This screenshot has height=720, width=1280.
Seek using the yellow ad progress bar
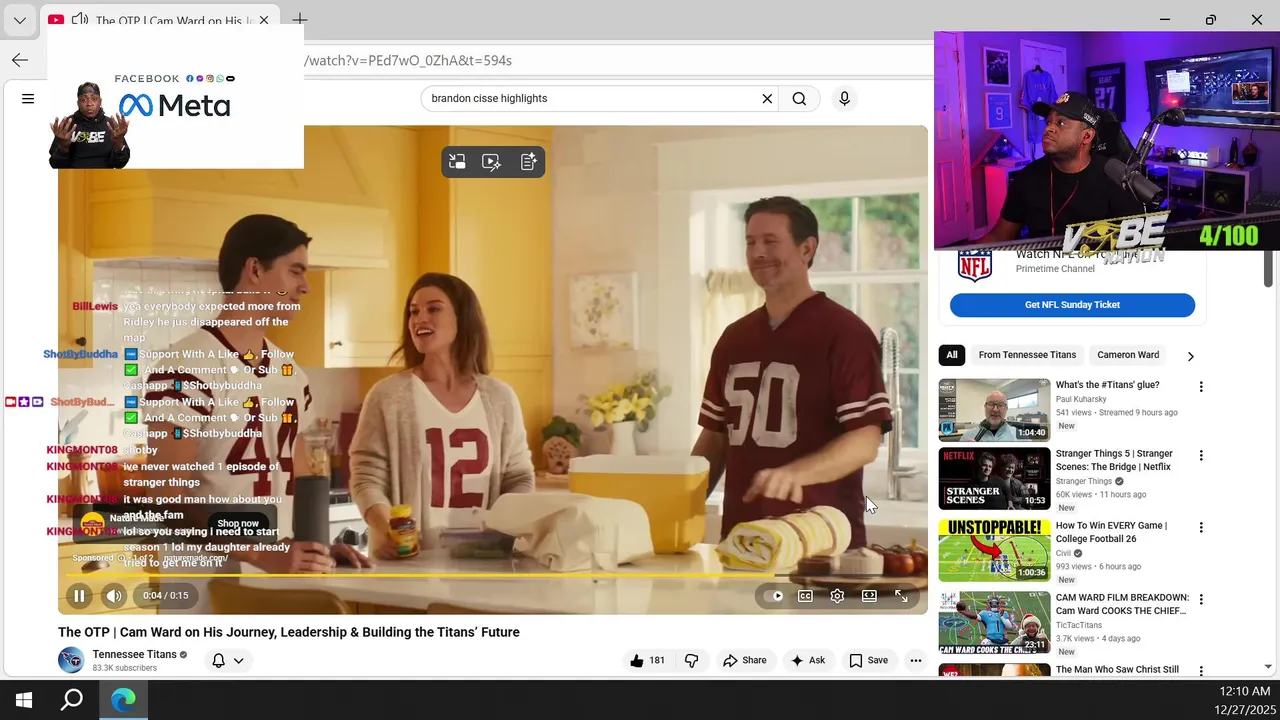(x=493, y=575)
